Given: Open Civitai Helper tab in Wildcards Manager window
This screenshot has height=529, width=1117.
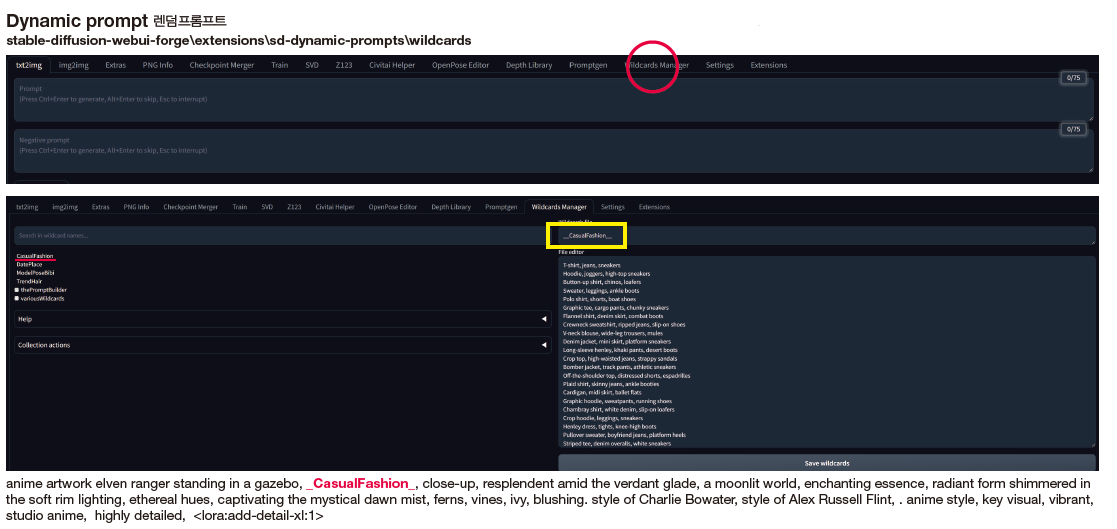Looking at the screenshot, I should click(335, 207).
